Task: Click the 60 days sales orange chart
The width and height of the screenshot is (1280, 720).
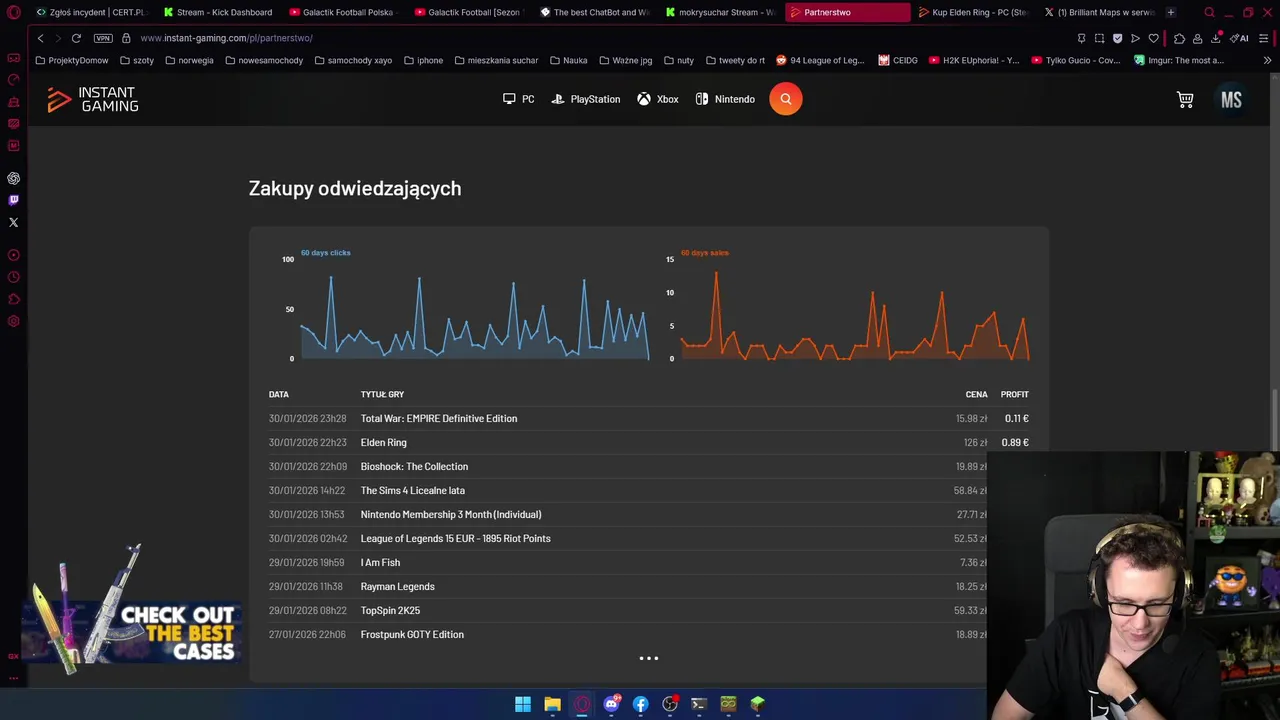Action: click(x=850, y=308)
